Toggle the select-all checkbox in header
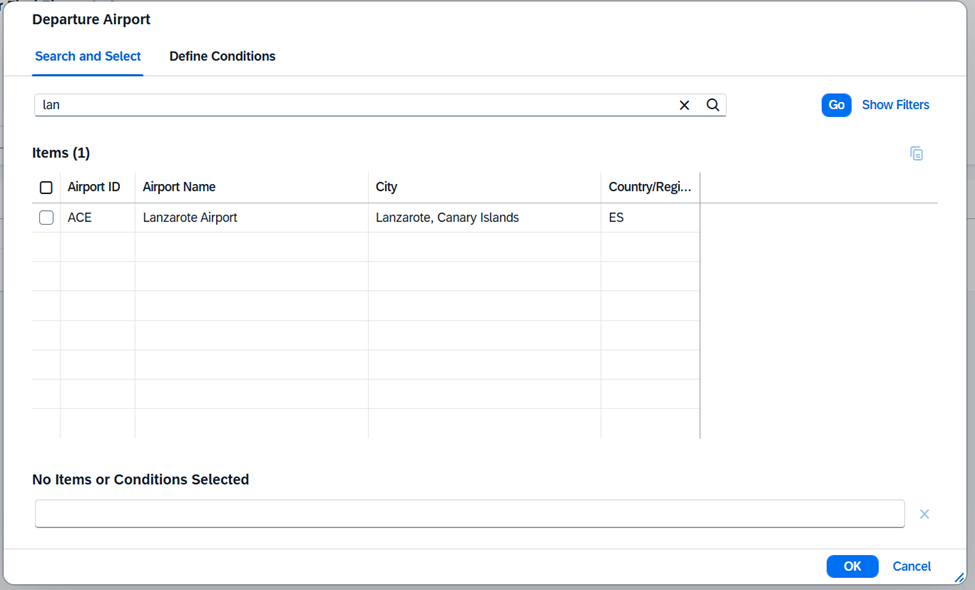The width and height of the screenshot is (975, 590). (46, 188)
